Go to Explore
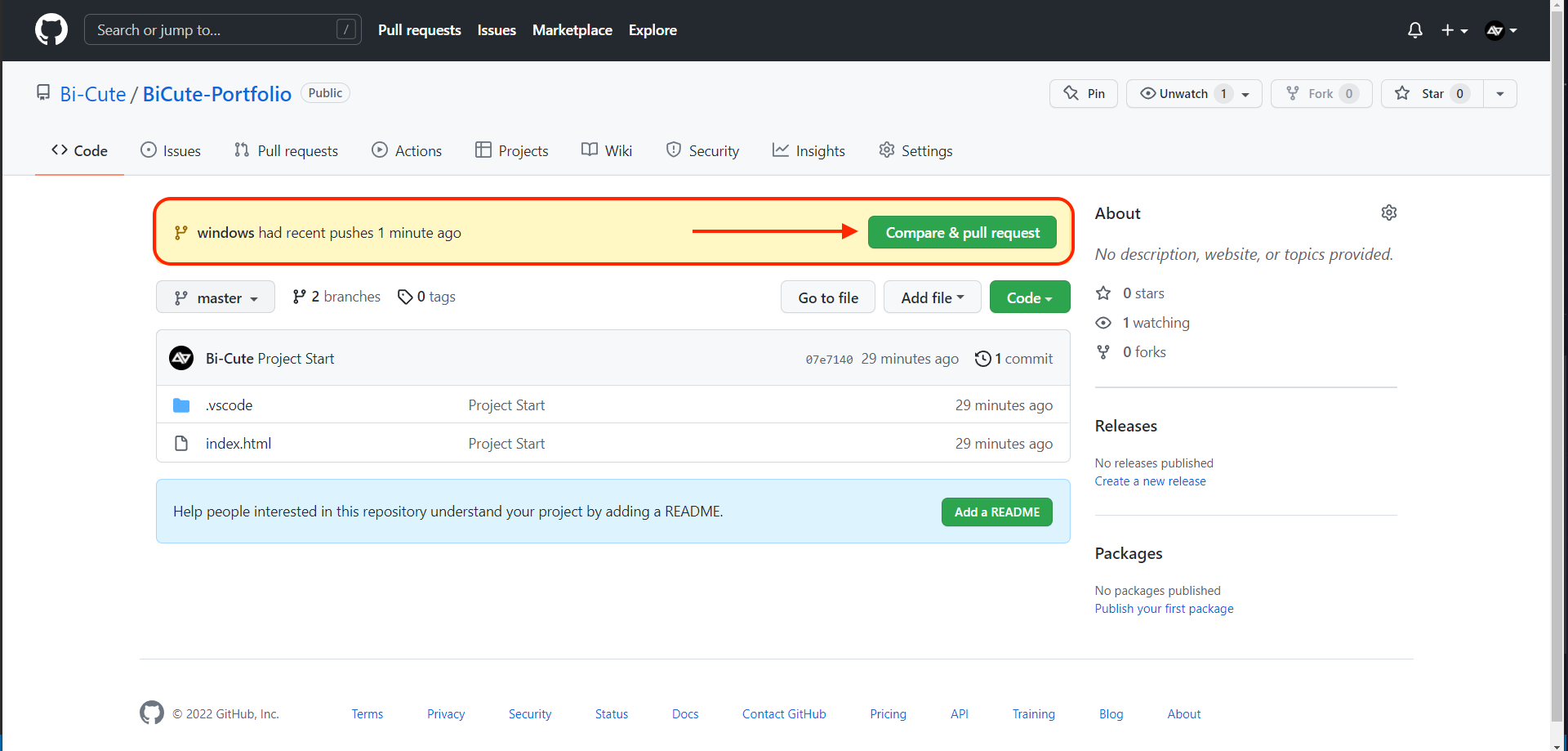The image size is (1568, 751). coord(653,30)
